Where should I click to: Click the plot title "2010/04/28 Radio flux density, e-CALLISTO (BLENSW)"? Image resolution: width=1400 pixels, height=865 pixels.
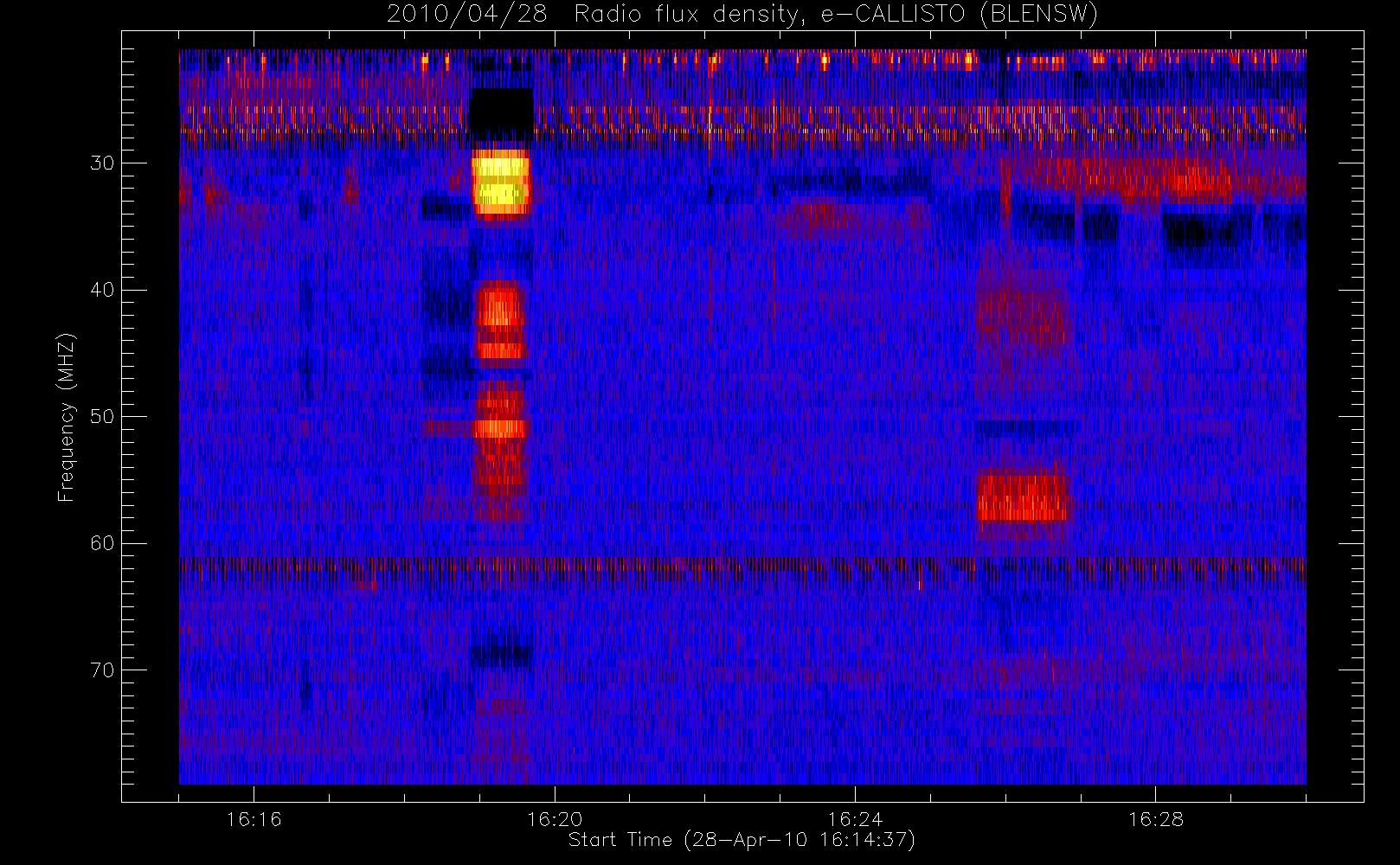[742, 14]
